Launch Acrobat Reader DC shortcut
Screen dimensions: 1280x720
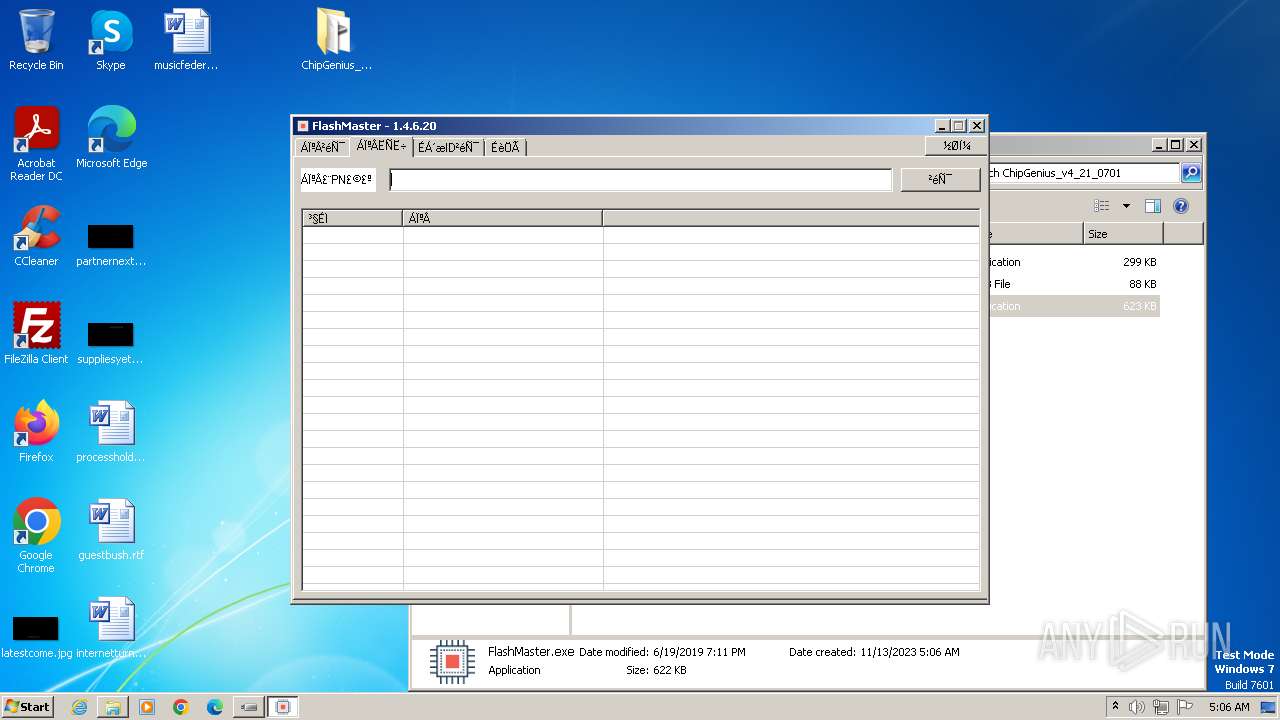point(36,144)
